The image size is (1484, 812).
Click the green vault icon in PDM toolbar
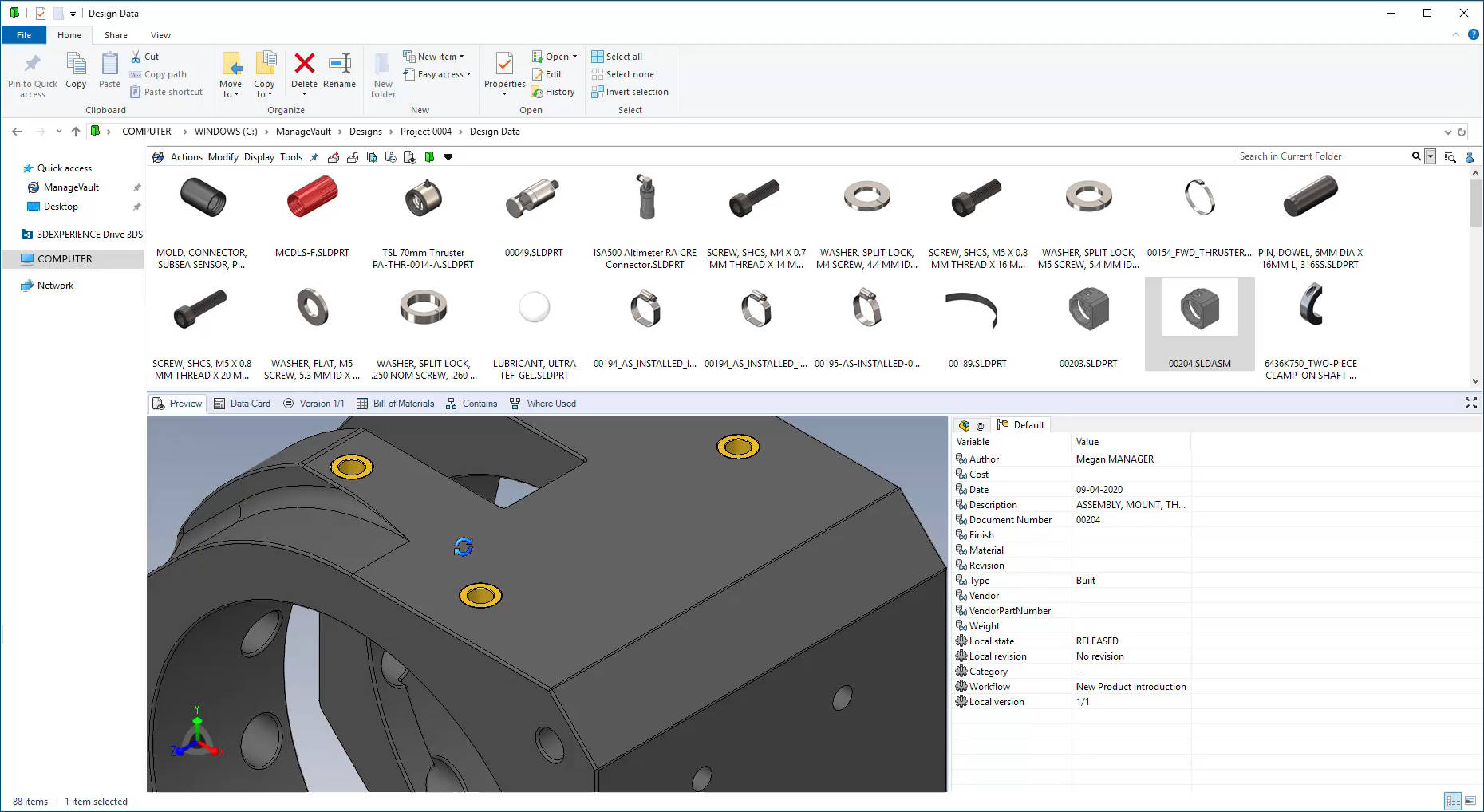tap(429, 157)
